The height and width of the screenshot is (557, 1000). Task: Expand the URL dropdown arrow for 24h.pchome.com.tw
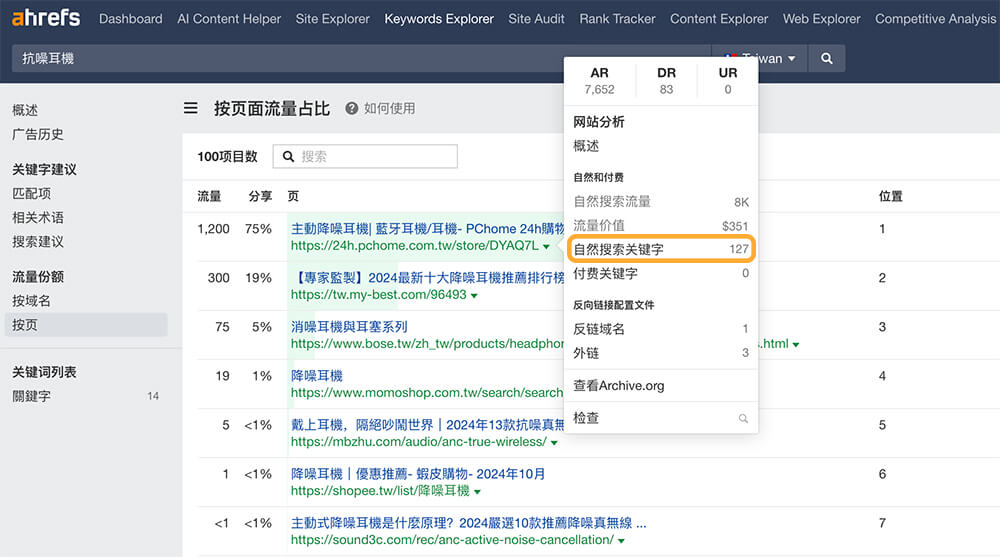[547, 246]
